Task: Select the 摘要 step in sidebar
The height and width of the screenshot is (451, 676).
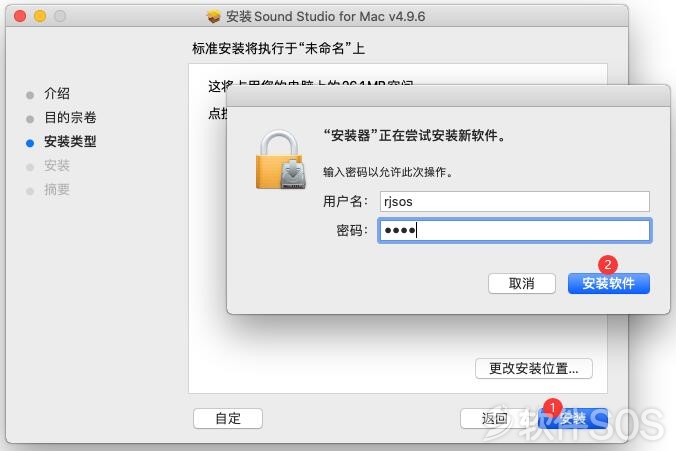Action: pyautogui.click(x=56, y=190)
